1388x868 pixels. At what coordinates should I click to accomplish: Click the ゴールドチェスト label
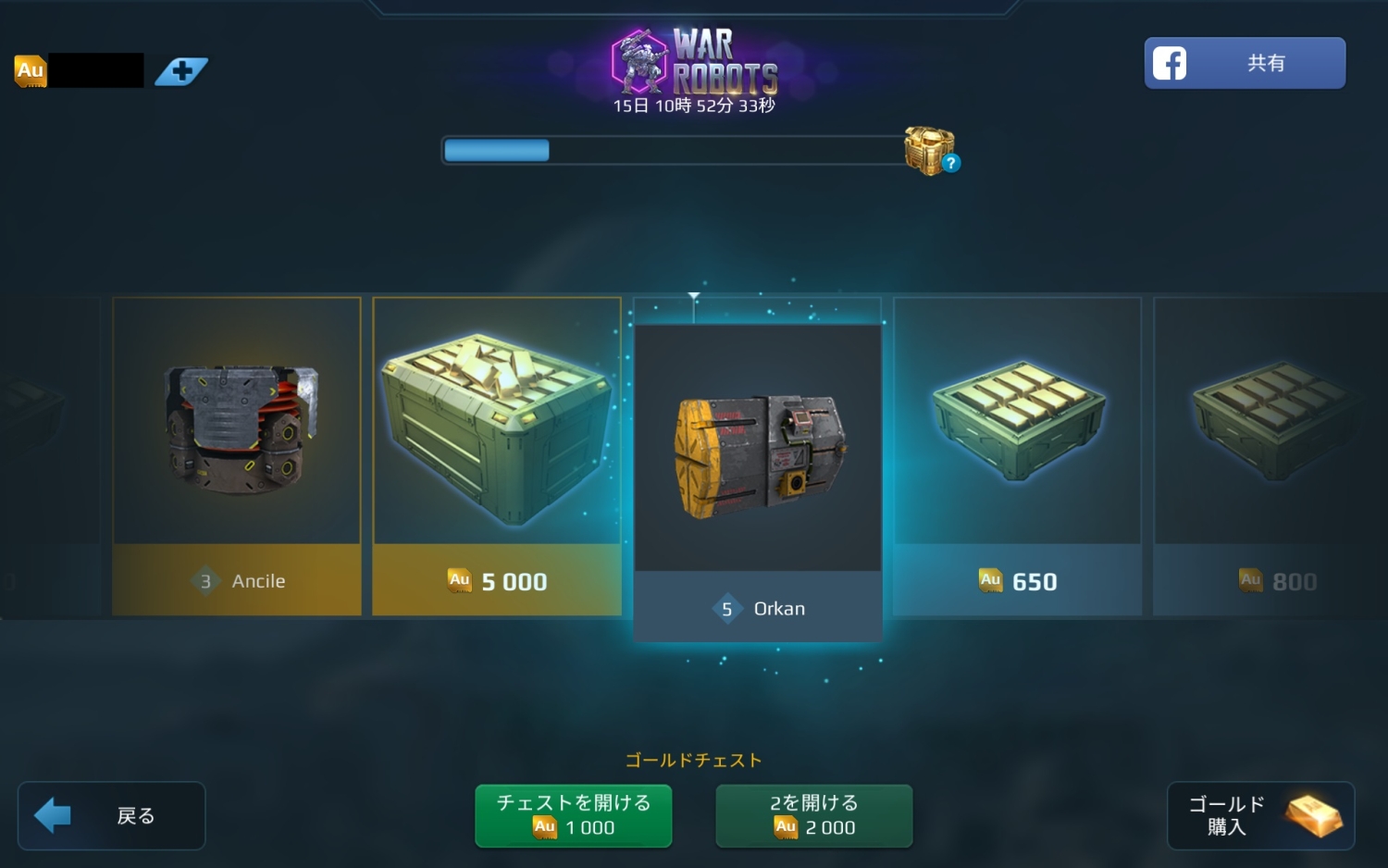(694, 761)
